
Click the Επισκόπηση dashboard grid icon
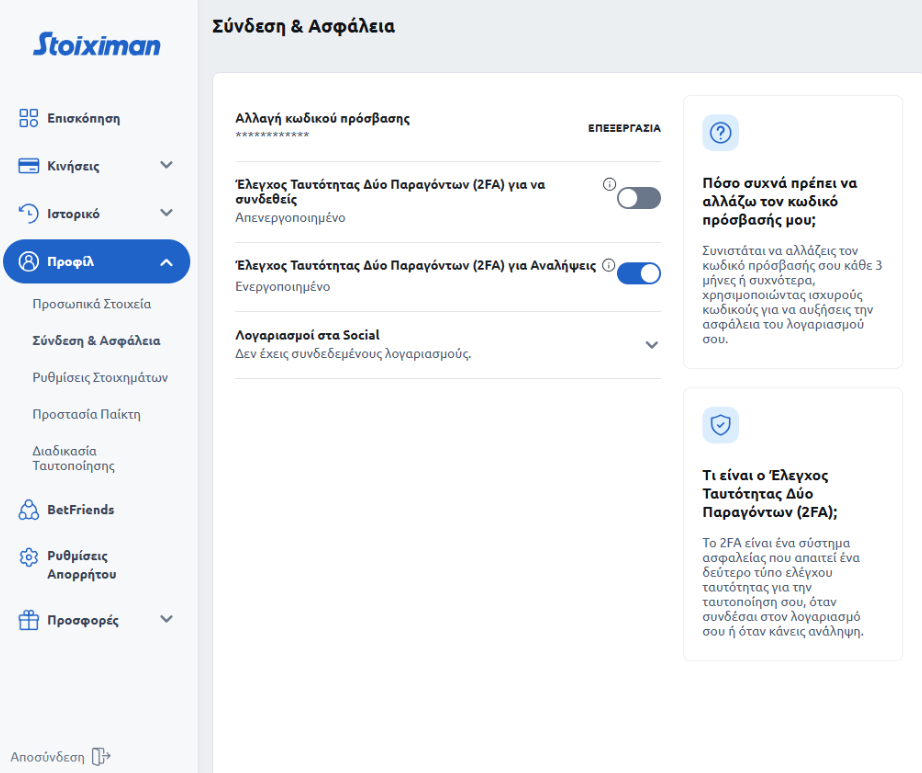[29, 118]
